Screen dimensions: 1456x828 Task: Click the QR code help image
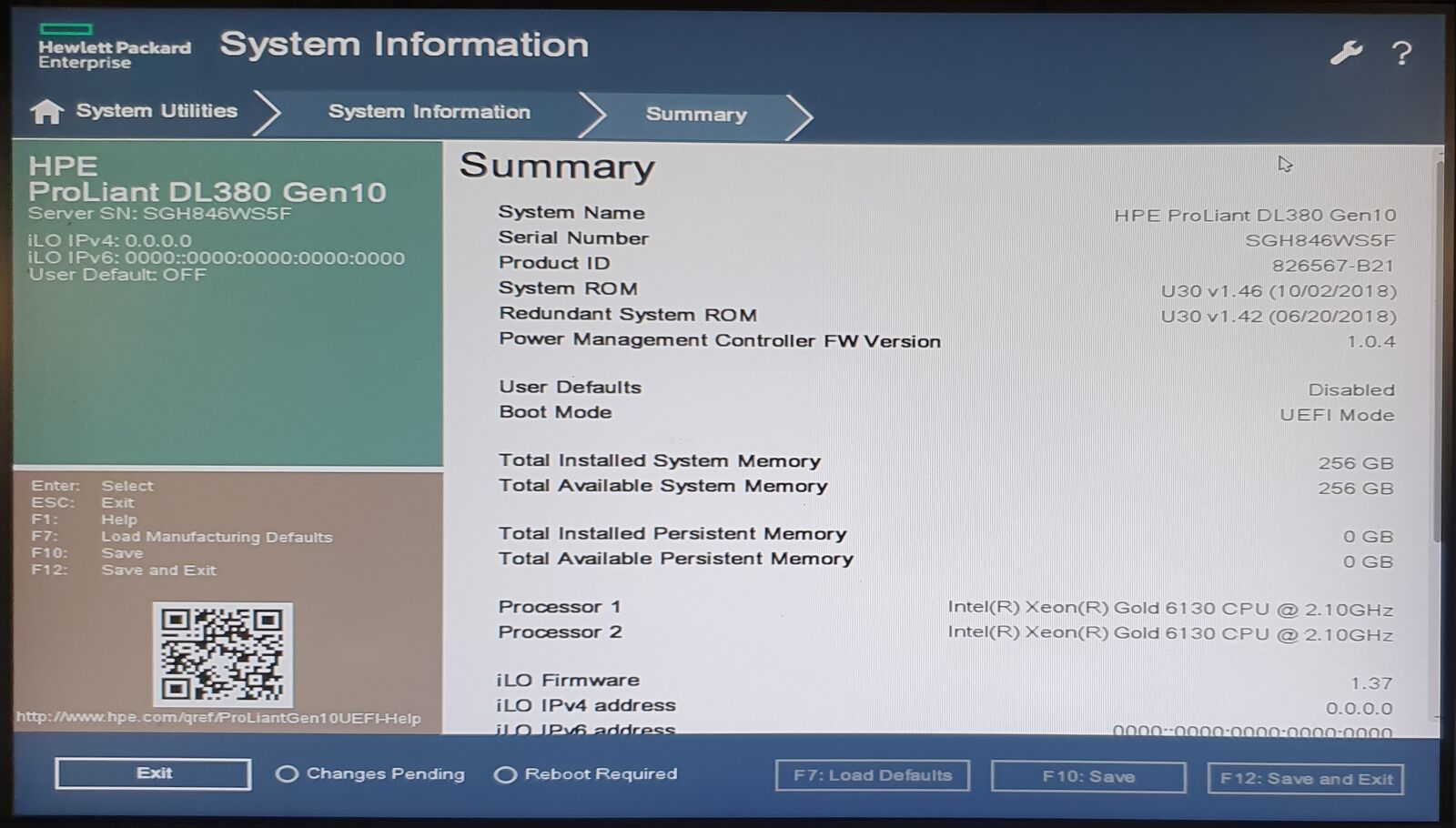coord(223,654)
